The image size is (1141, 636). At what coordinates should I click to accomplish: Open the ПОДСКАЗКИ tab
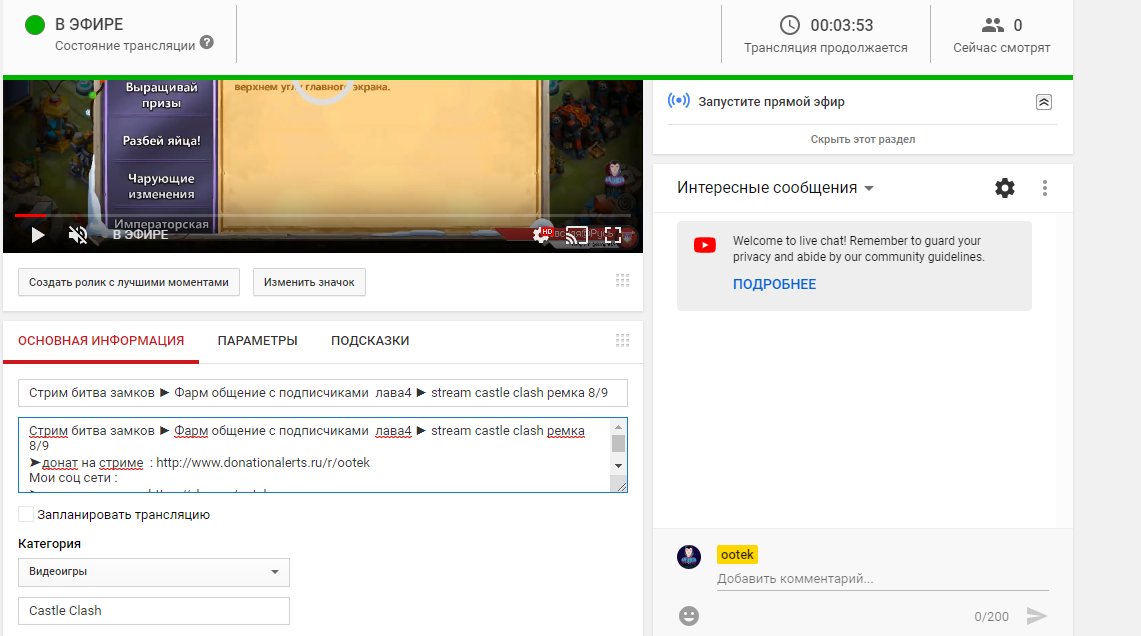pos(370,341)
